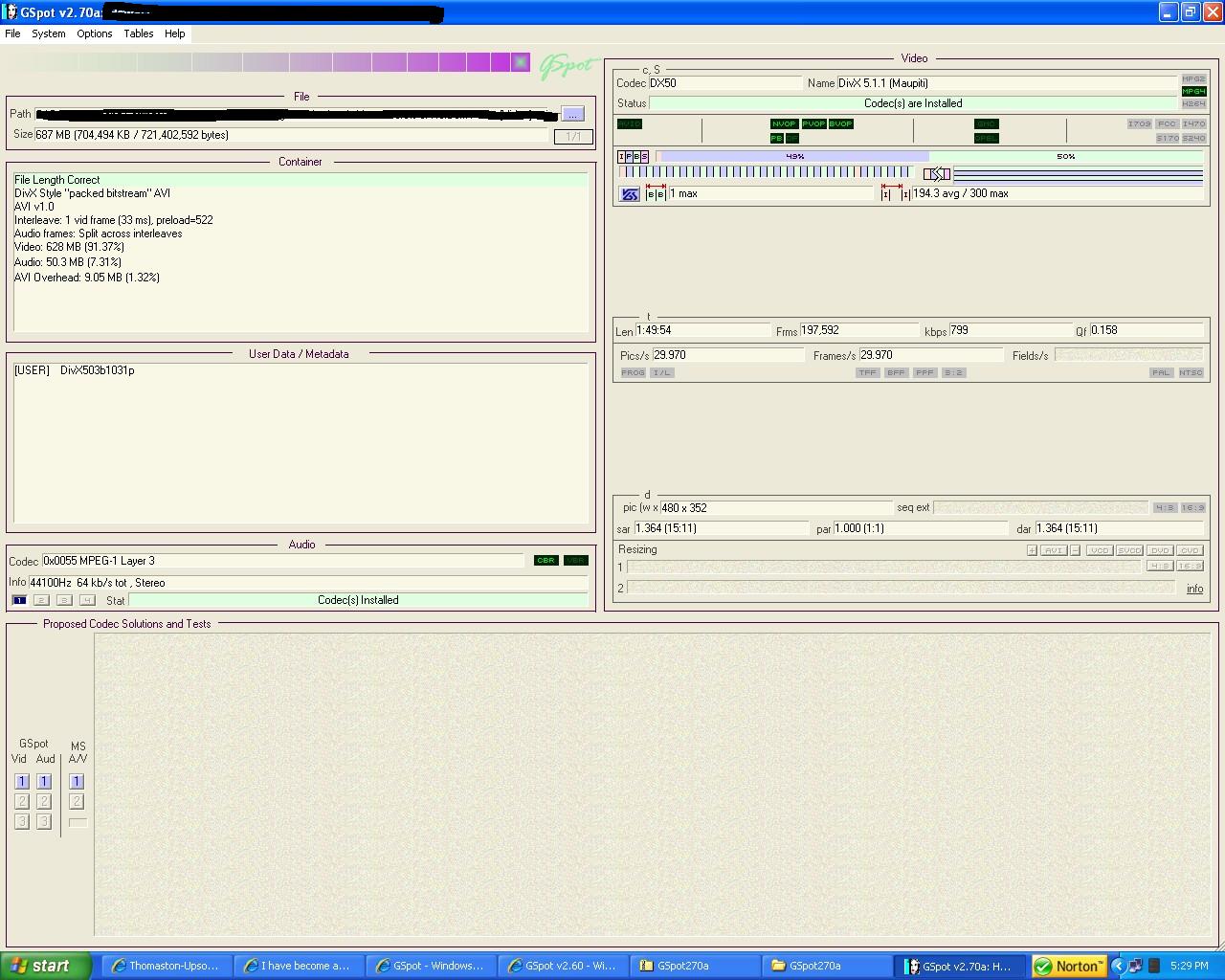Click the pic size 480 x 352 field
This screenshot has height=980, width=1225.
776,508
